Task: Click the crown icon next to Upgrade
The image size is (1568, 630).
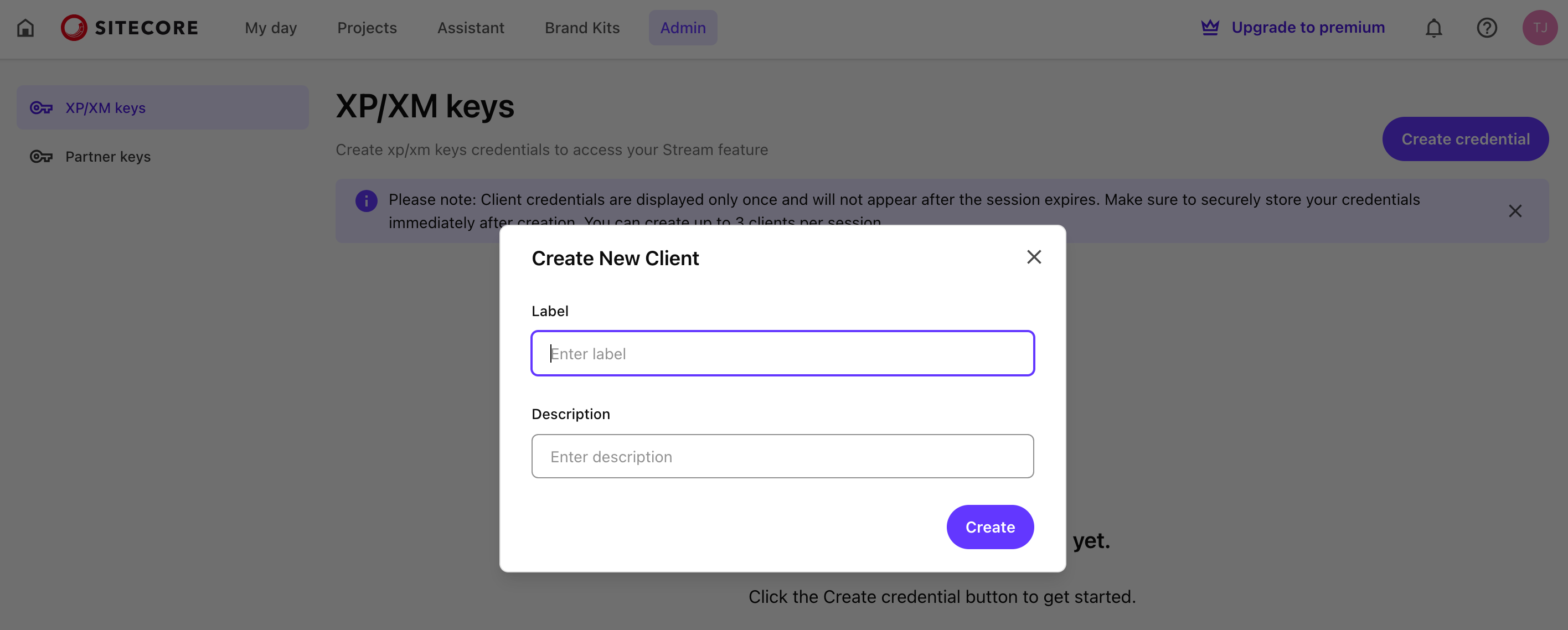Action: tap(1210, 27)
